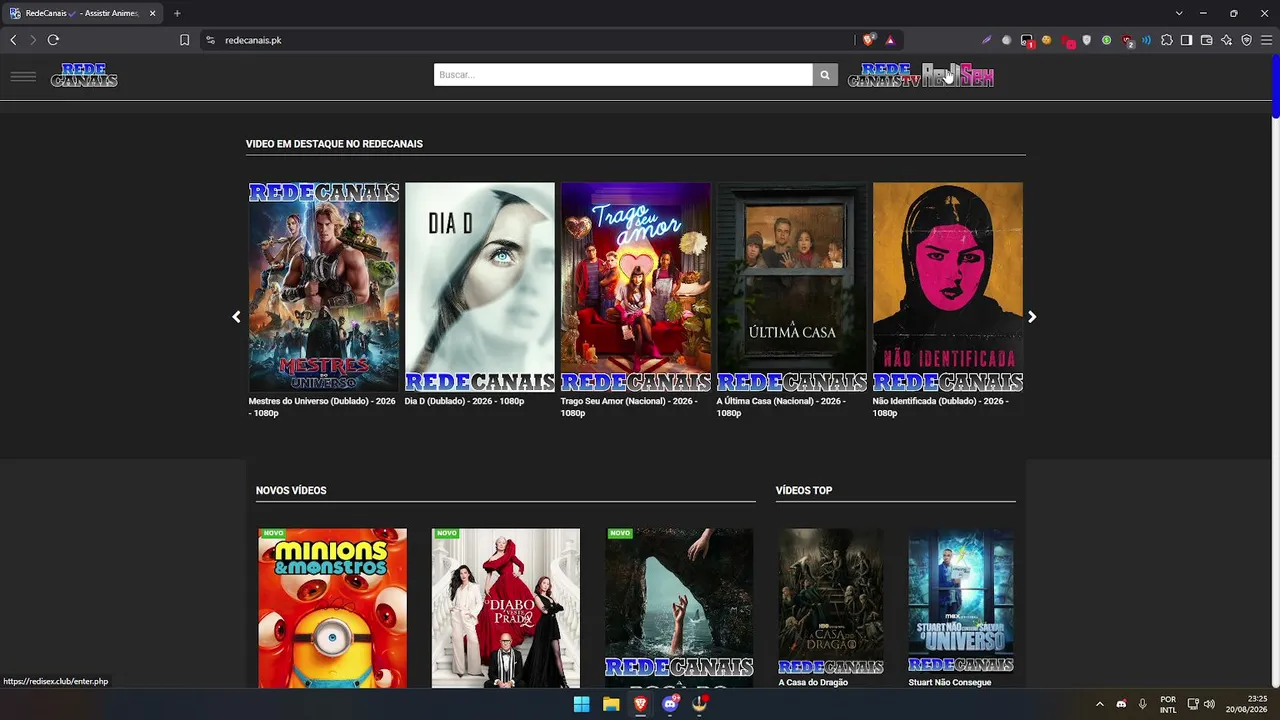The width and height of the screenshot is (1280, 720).
Task: Open the Extensions puzzle icon
Action: [x=1167, y=40]
